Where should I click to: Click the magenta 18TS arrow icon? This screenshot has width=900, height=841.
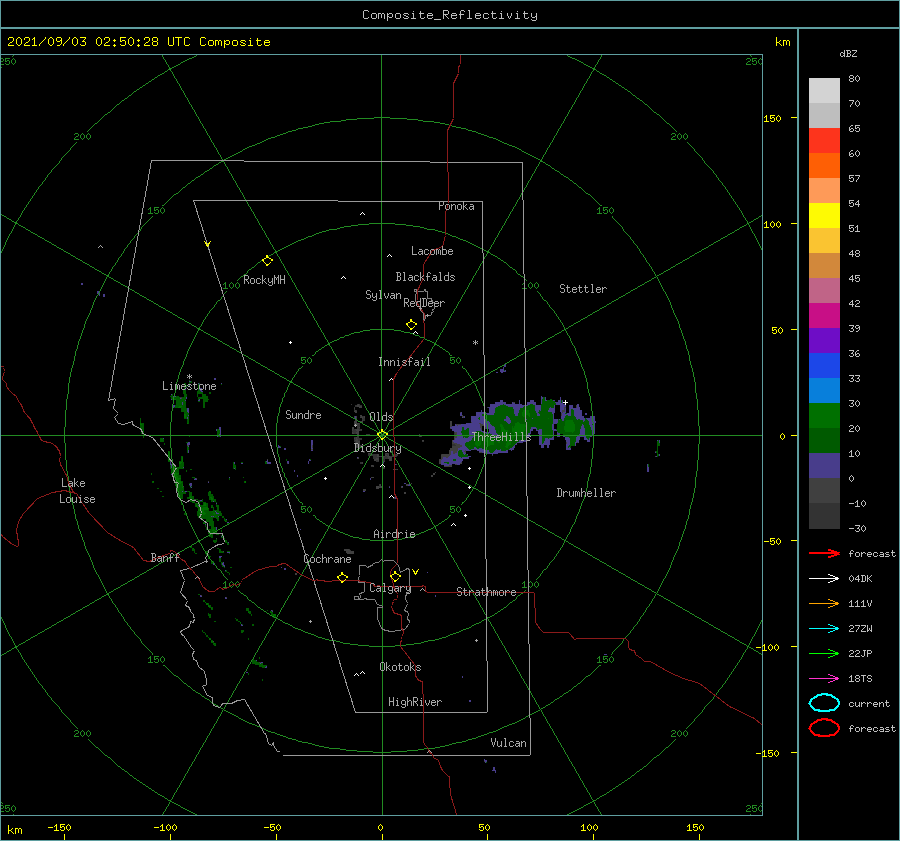824,679
